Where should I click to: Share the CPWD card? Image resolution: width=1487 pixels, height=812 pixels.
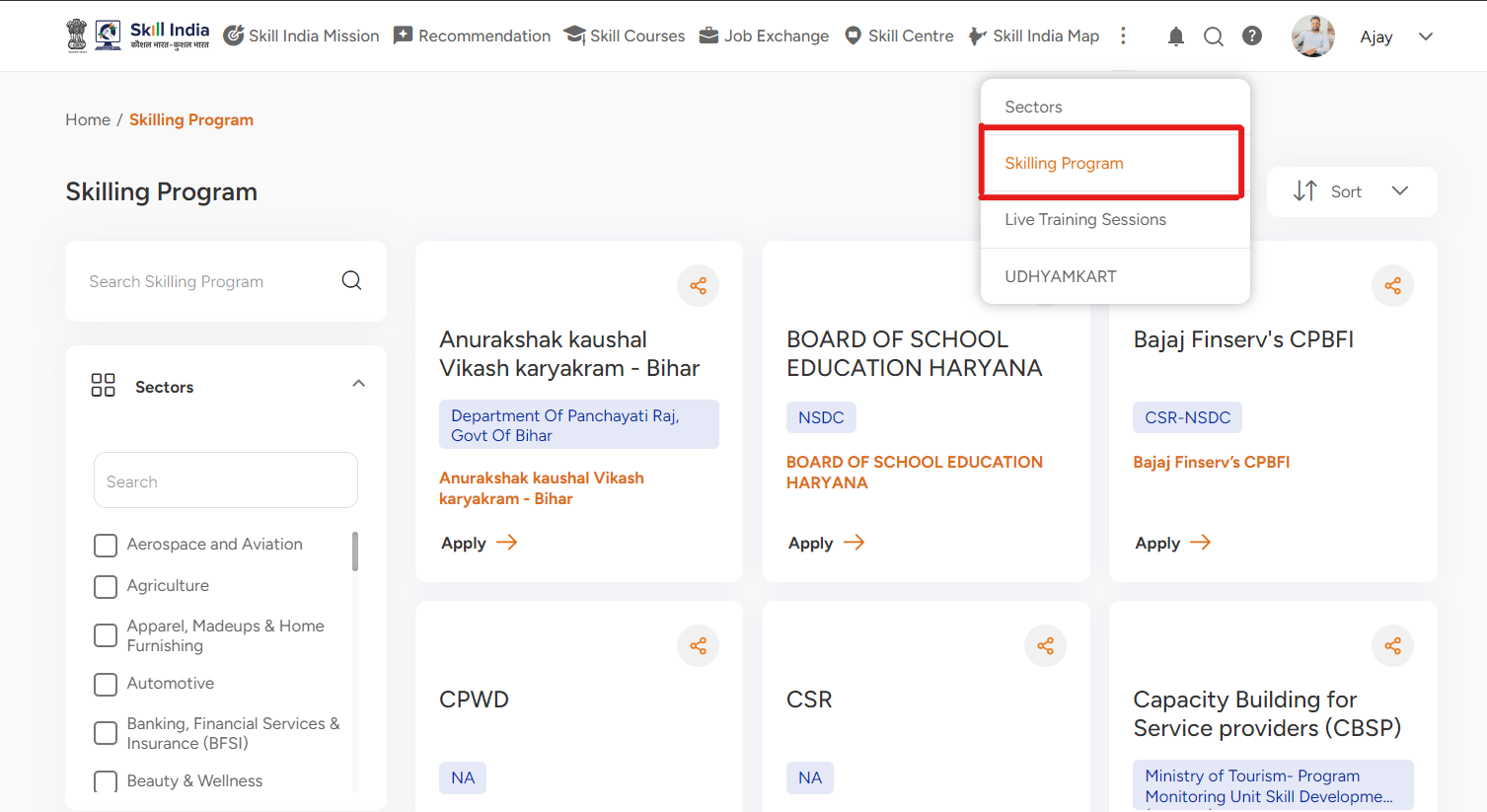click(x=699, y=646)
